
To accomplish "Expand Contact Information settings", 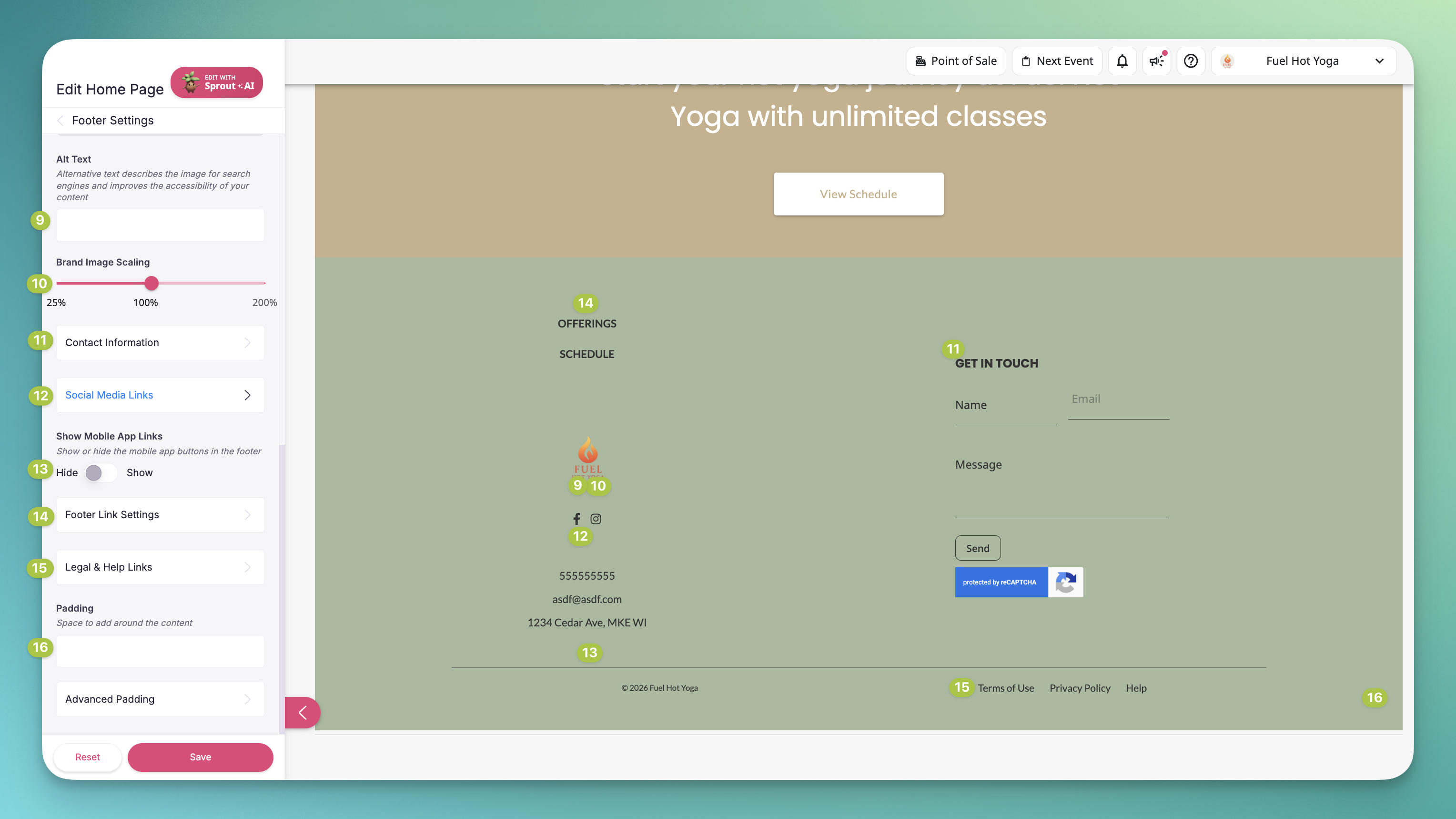I will pos(161,343).
